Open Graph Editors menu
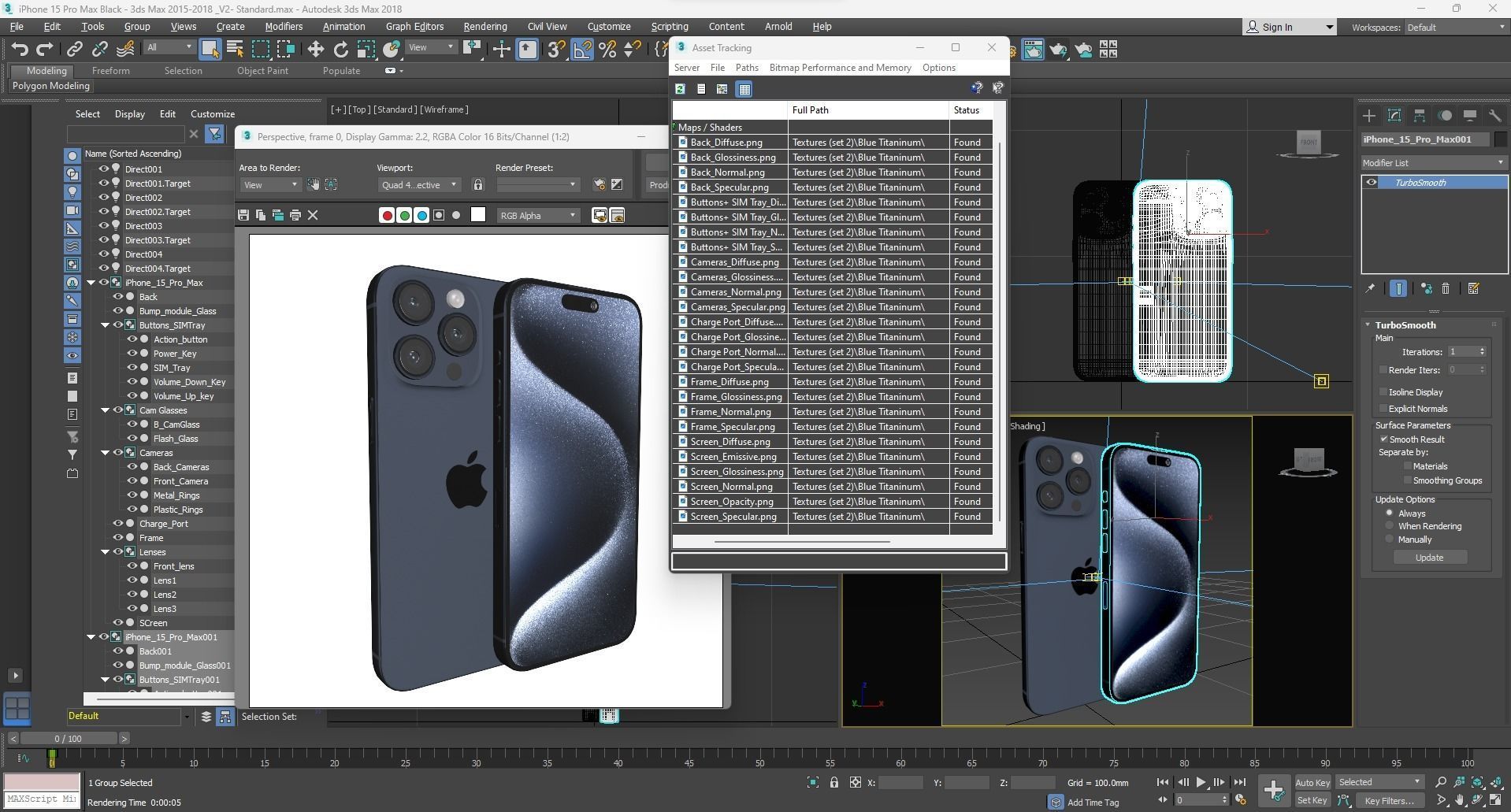 pyautogui.click(x=414, y=26)
